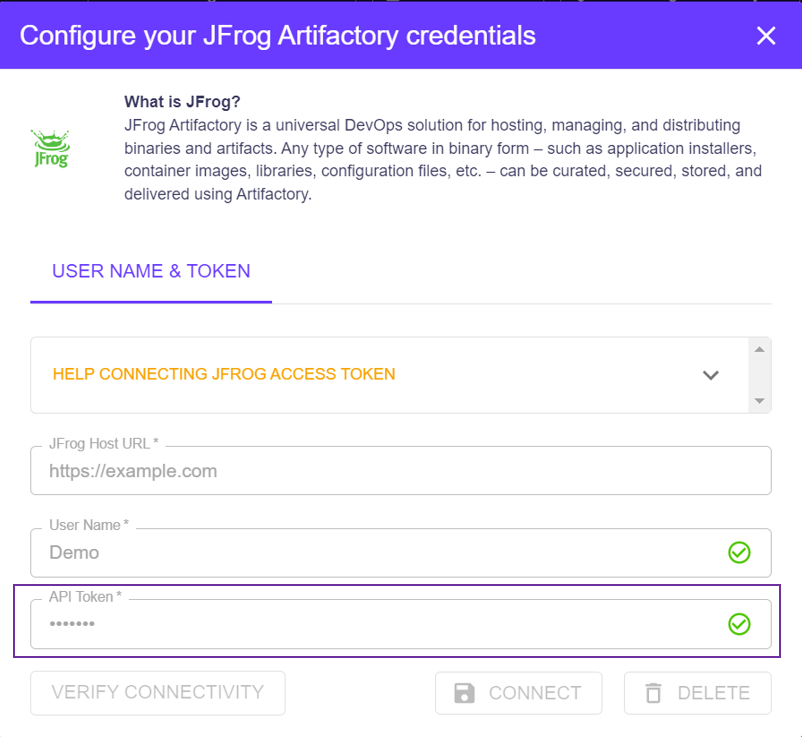The width and height of the screenshot is (802, 748).
Task: Expand help section using chevron arrow
Action: click(711, 375)
